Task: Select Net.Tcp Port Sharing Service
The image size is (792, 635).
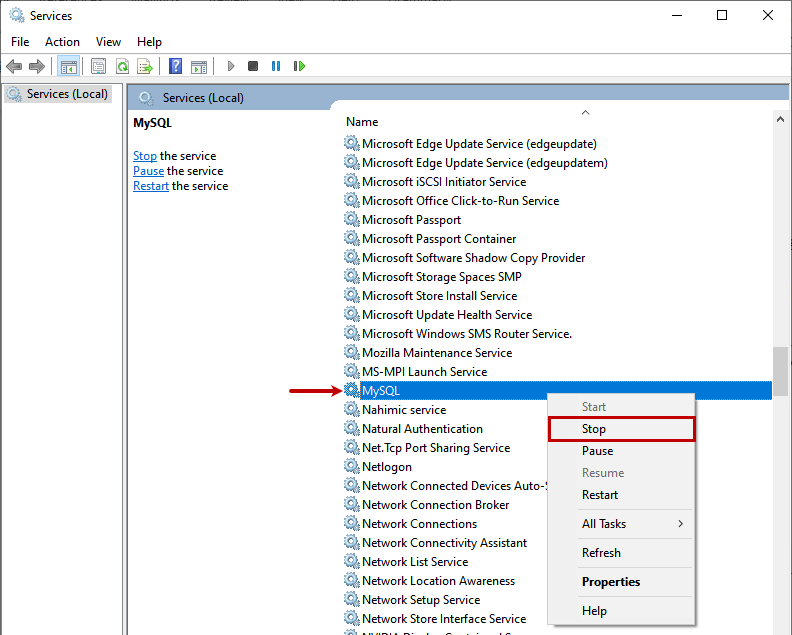Action: 436,448
